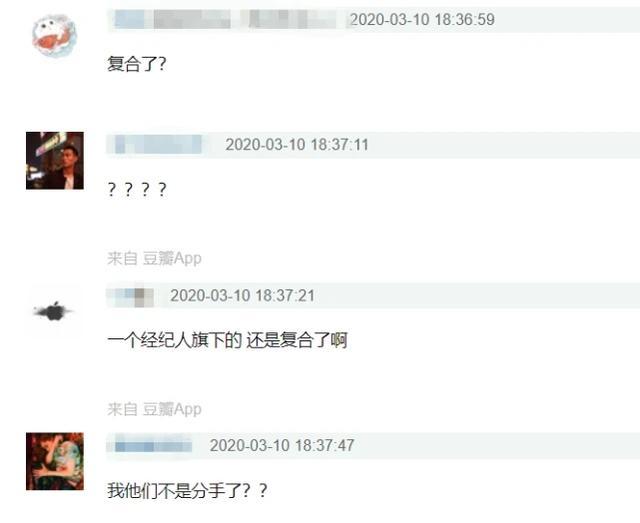The image size is (640, 523).
Task: Click the timestamp 2020-03-10 18:37:47
Action: click(x=282, y=445)
